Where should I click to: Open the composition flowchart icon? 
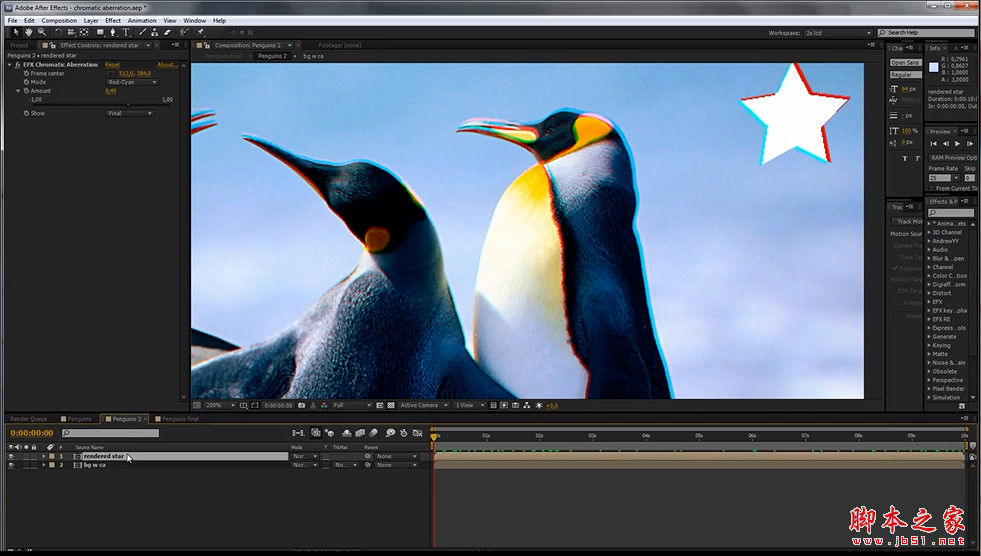click(527, 405)
